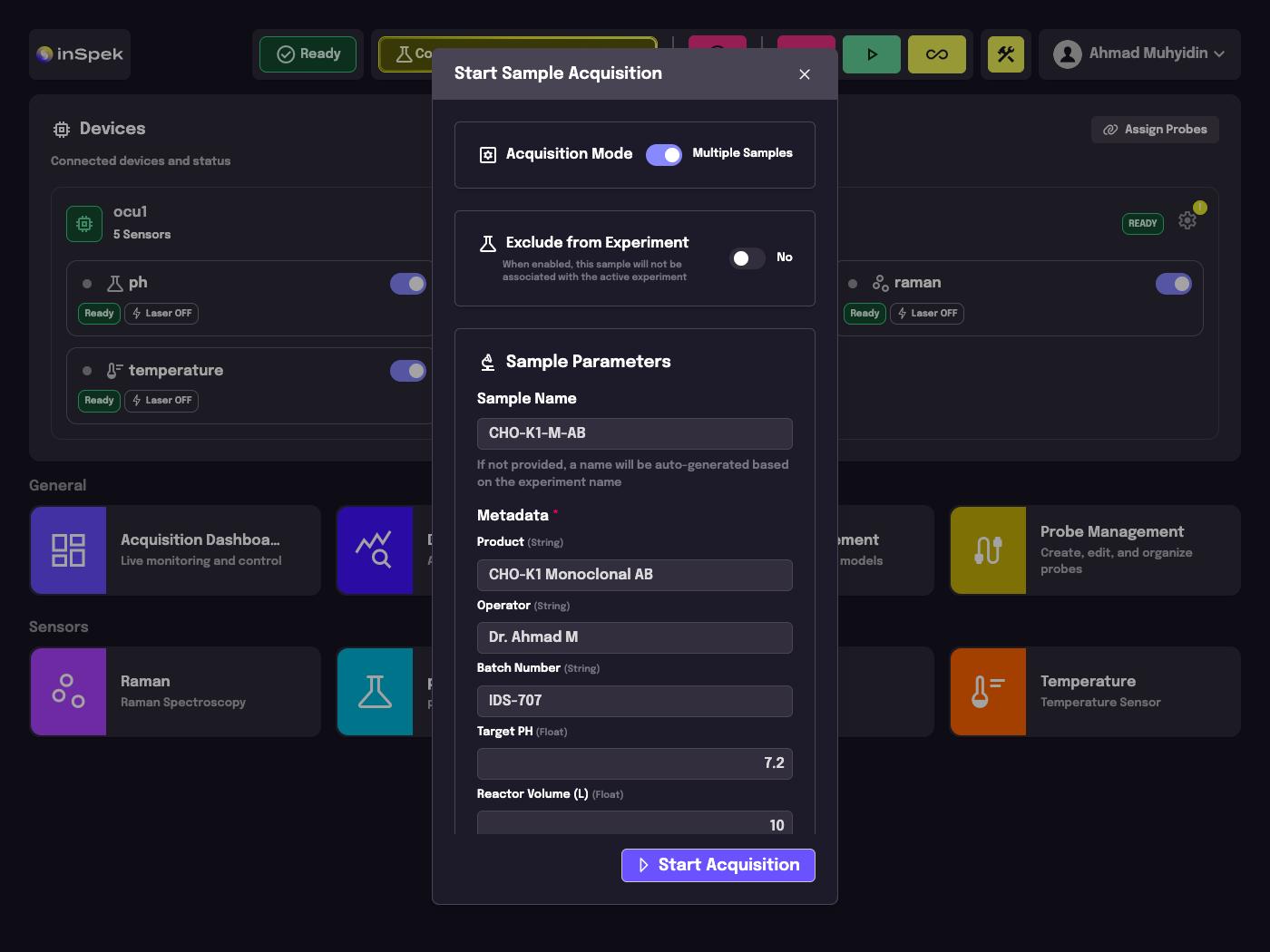Click the ocu1 chip icon
Screen dimensions: 1270x952
click(84, 224)
